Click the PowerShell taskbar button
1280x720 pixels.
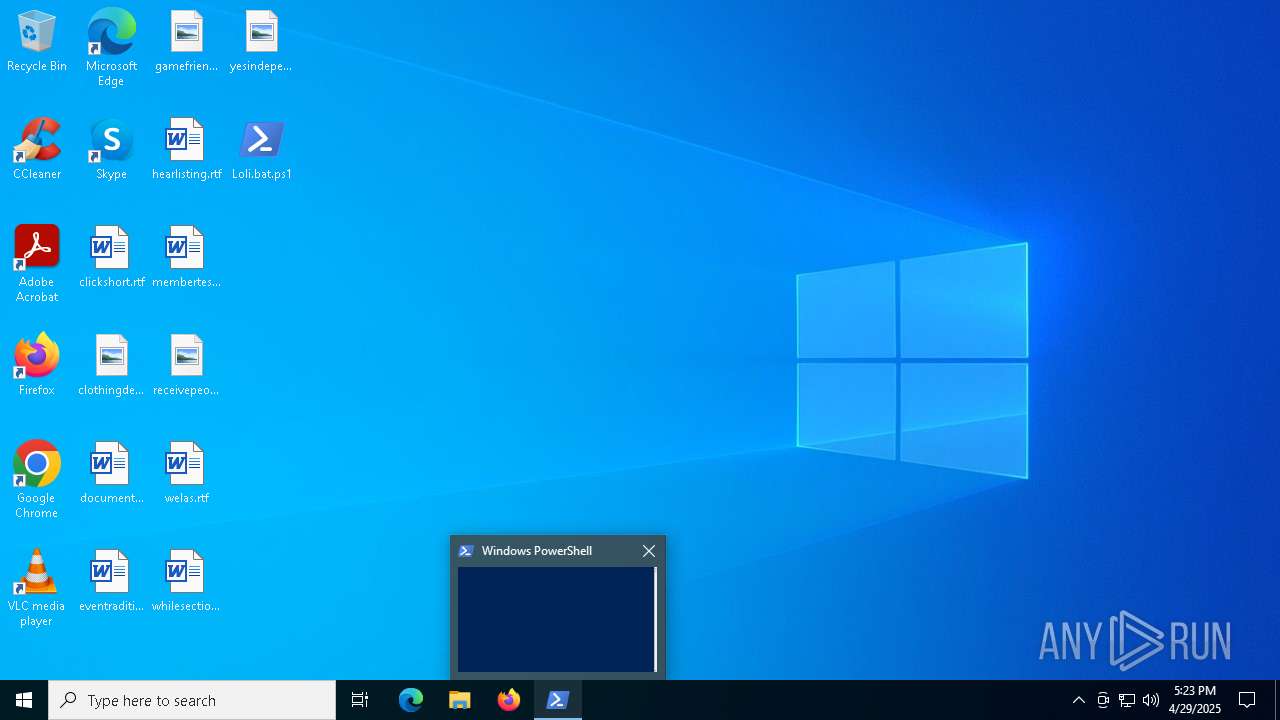tap(558, 700)
